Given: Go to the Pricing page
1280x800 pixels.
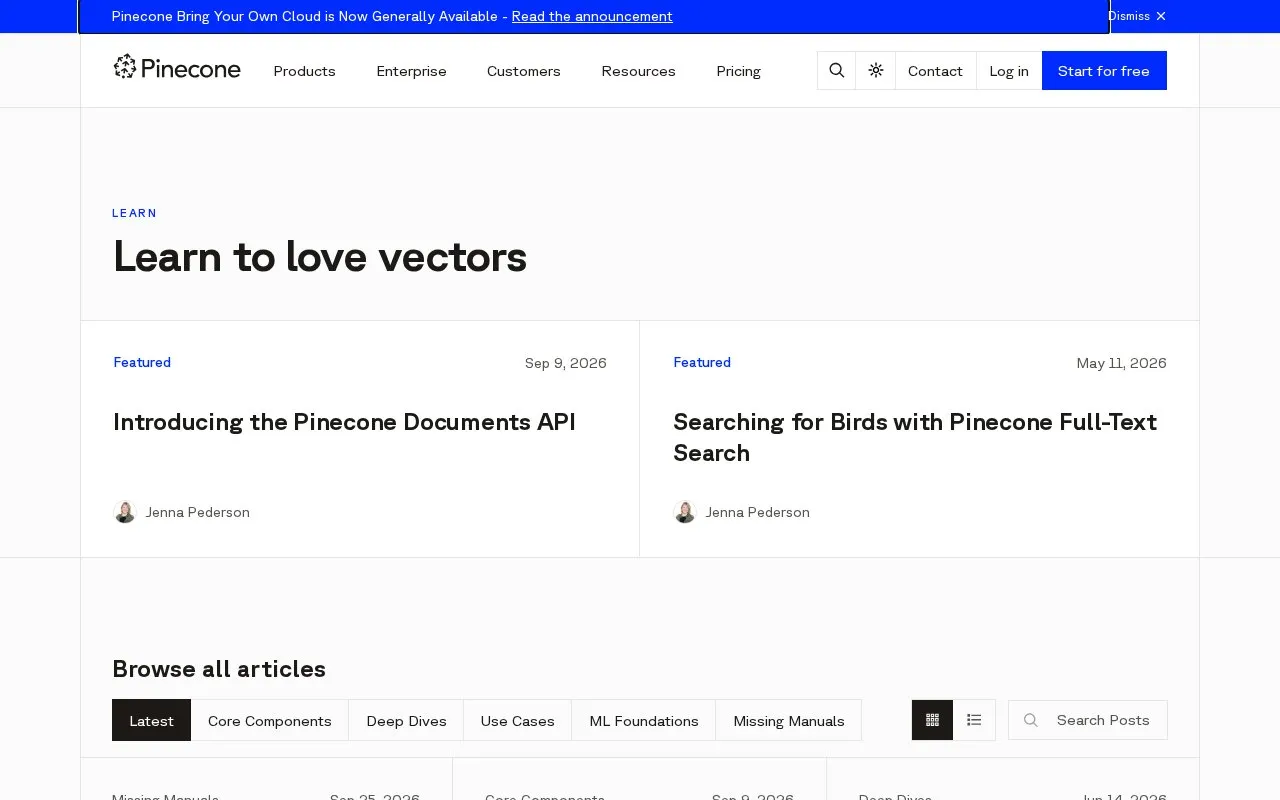Looking at the screenshot, I should coord(738,71).
